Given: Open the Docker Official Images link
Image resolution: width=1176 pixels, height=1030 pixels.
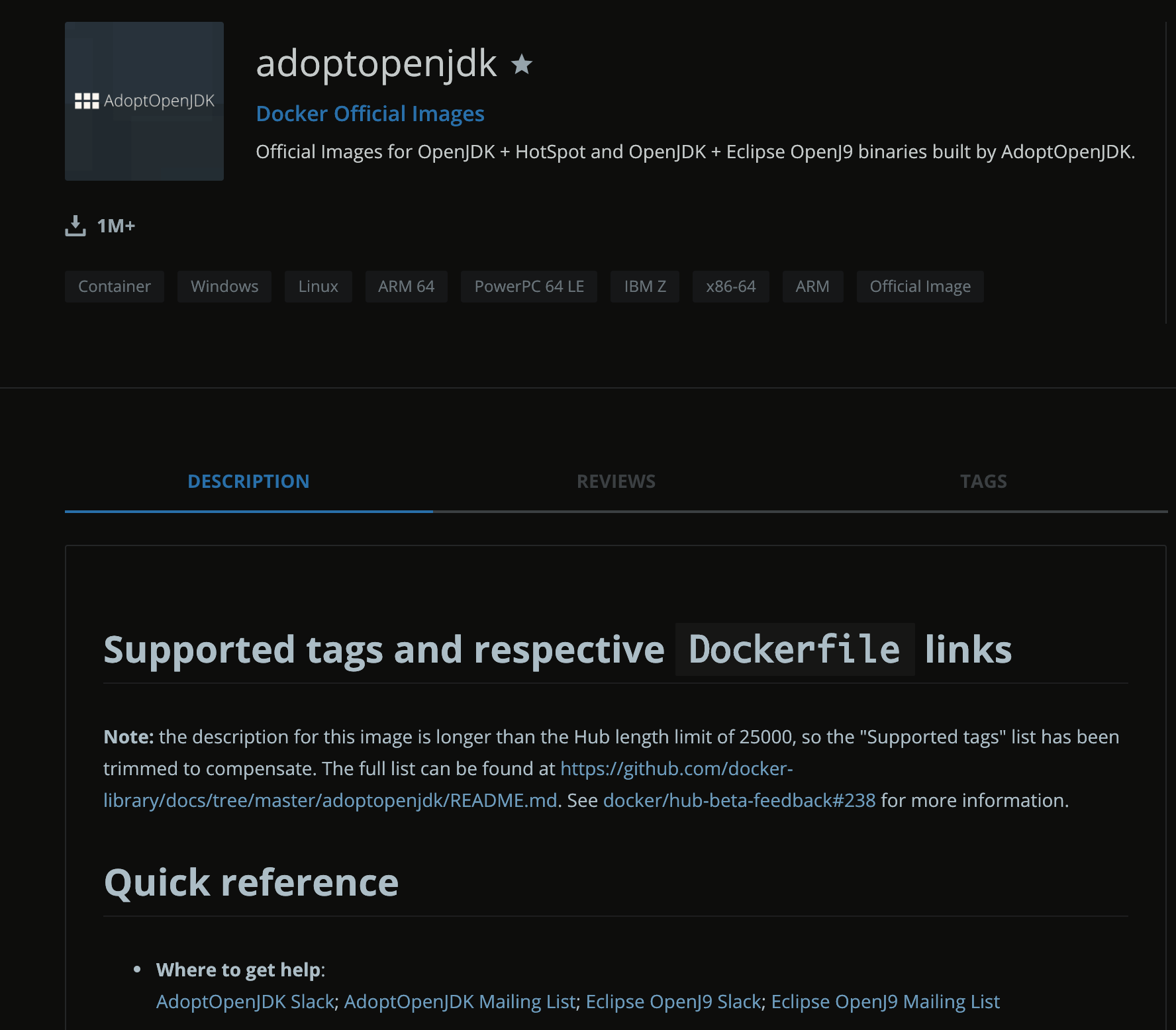Looking at the screenshot, I should pyautogui.click(x=370, y=114).
